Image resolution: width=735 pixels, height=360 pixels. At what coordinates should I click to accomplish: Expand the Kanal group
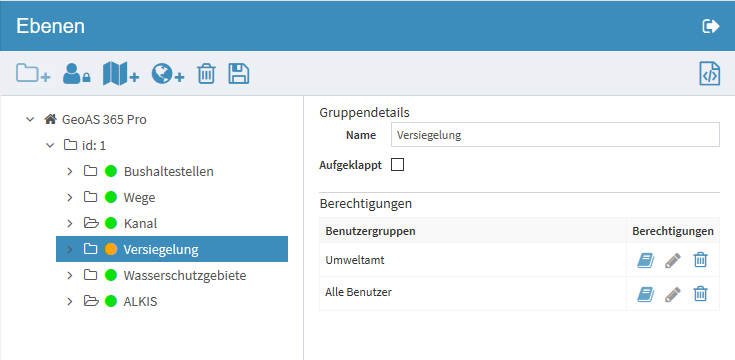(70, 224)
